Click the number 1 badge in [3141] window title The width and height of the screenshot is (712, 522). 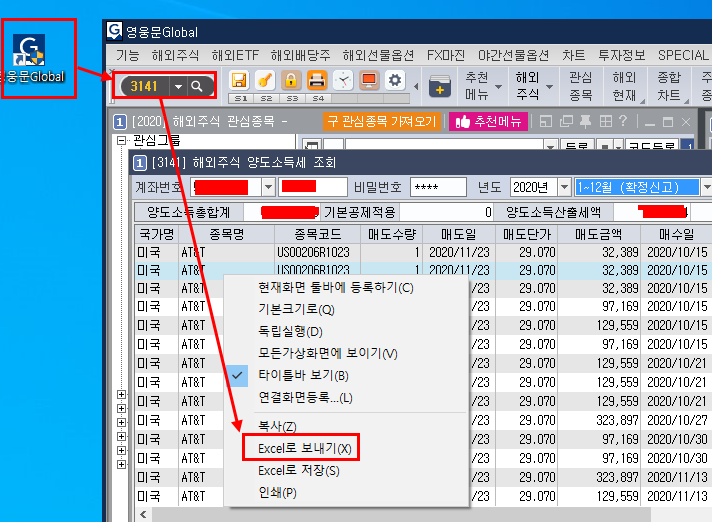(140, 163)
